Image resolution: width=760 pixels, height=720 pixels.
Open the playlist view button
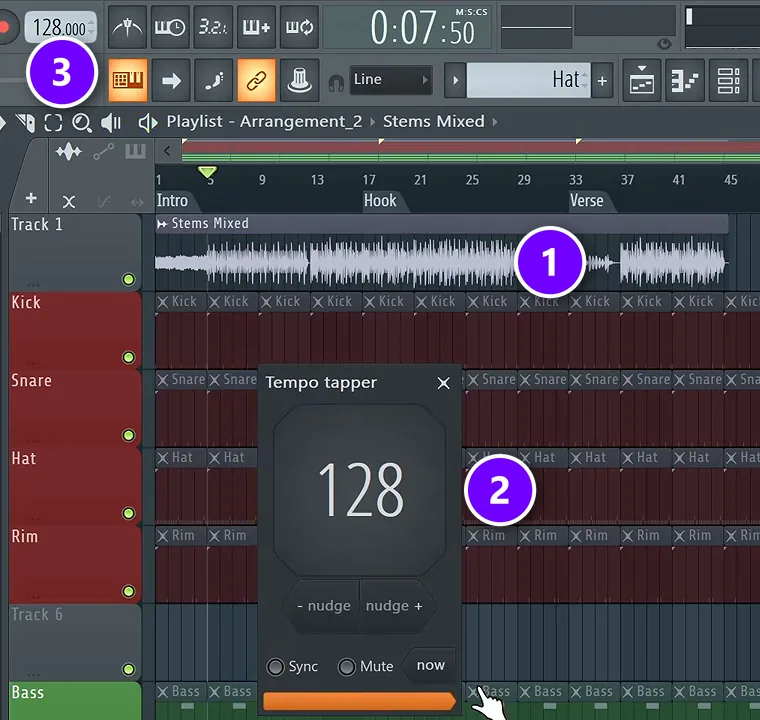click(641, 80)
